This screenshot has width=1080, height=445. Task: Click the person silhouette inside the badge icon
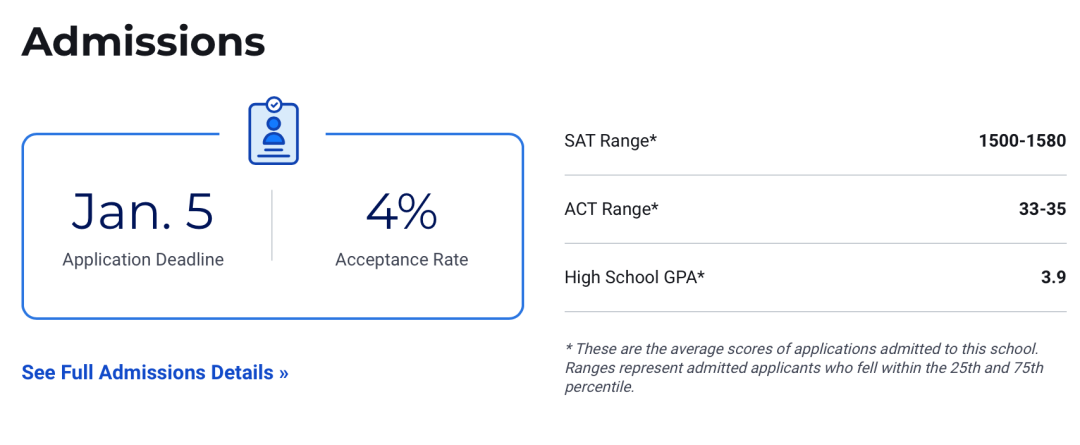(x=274, y=132)
